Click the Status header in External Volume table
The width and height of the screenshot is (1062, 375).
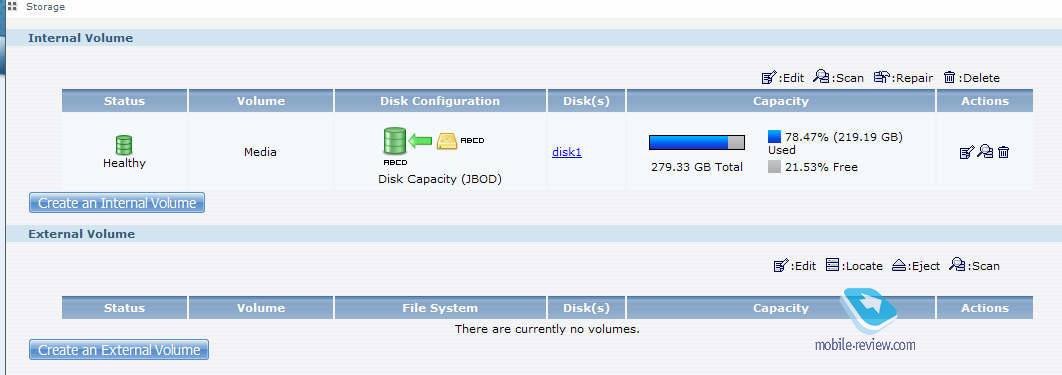125,308
